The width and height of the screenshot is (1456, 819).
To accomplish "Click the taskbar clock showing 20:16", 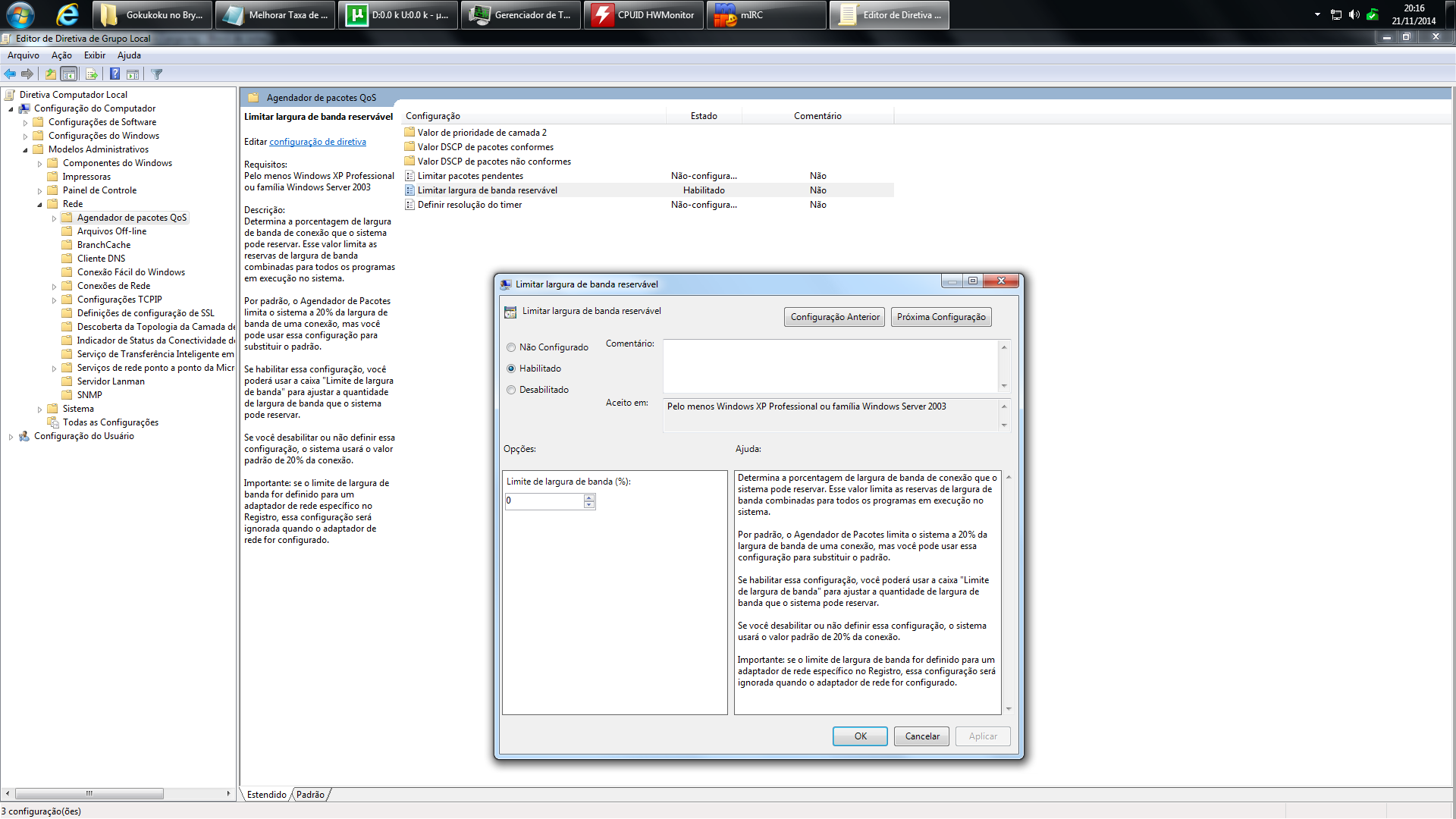I will tap(1414, 14).
